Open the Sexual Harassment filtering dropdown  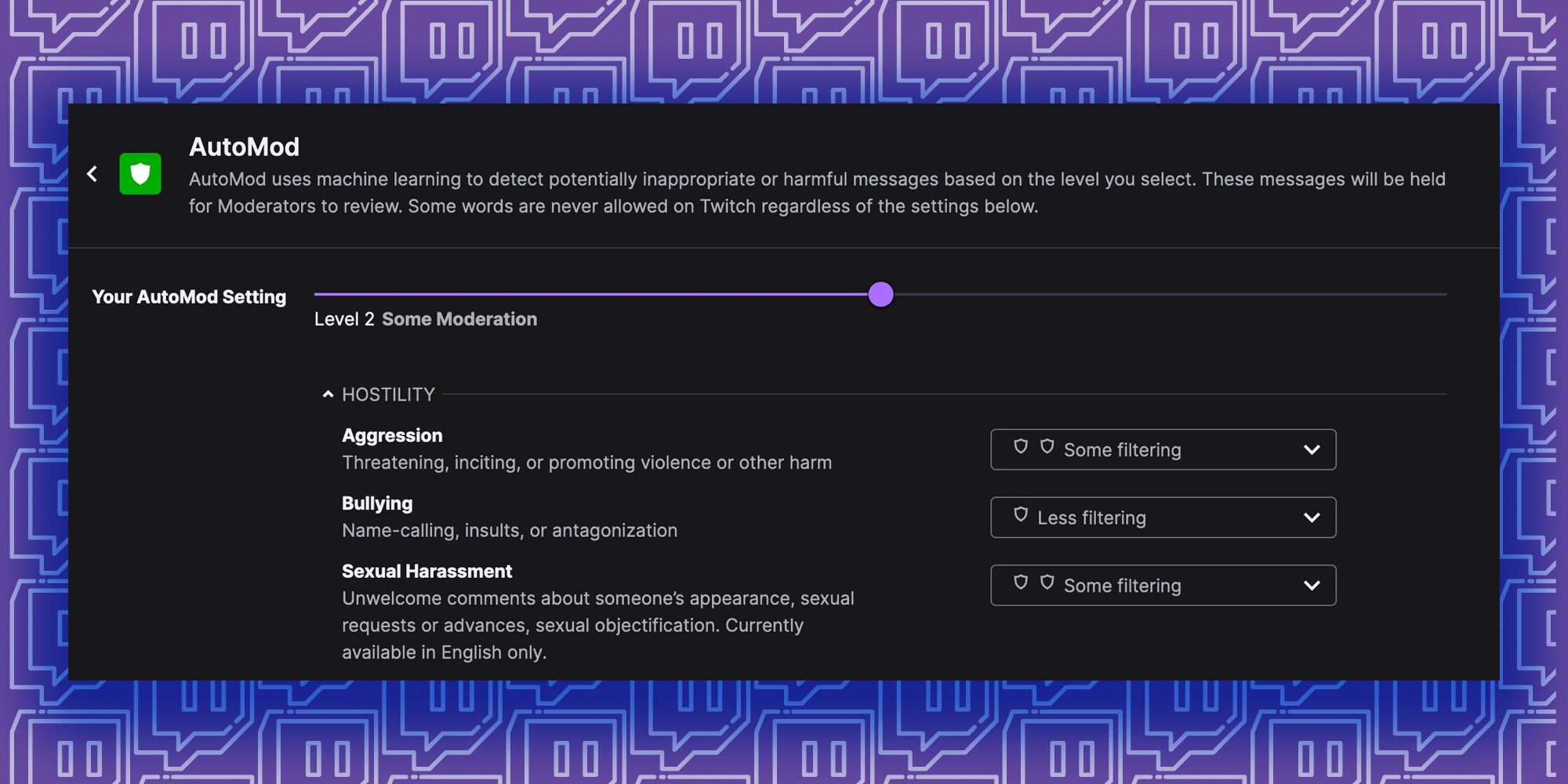[1163, 586]
